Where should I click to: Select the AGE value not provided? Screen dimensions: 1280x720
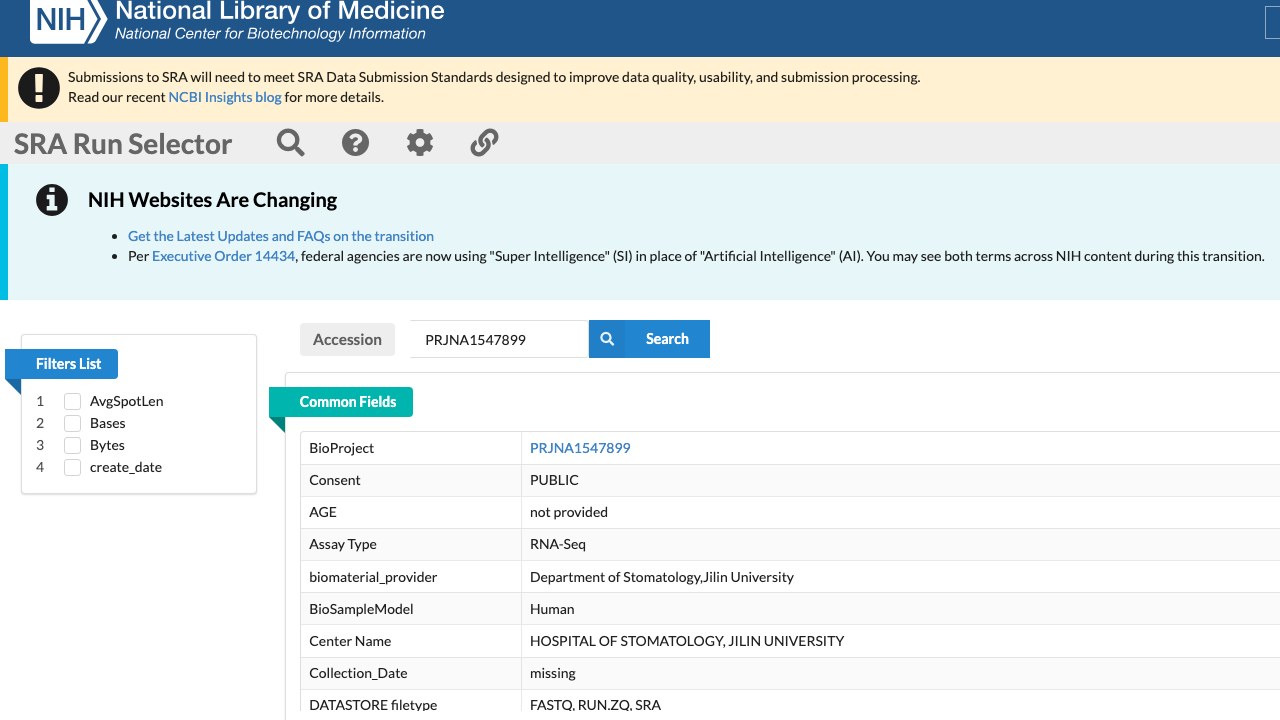[x=569, y=512]
